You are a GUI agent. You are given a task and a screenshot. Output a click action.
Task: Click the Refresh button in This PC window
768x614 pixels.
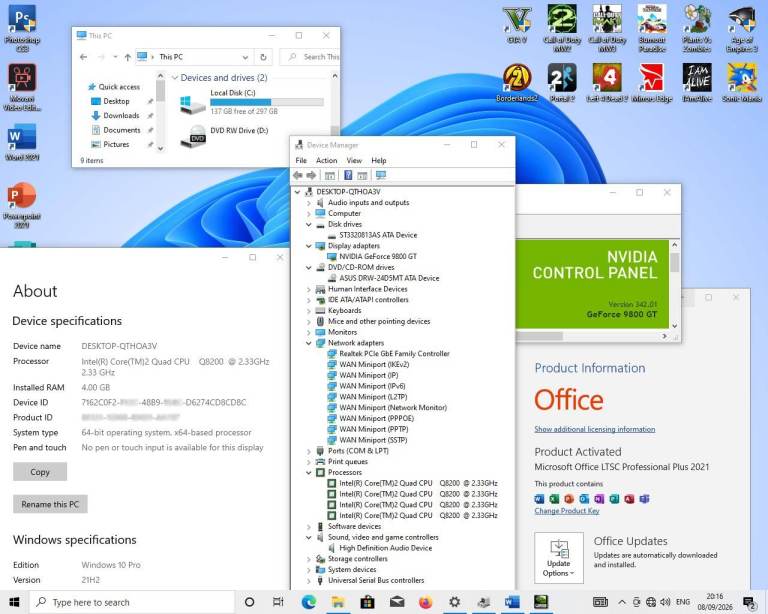264,57
